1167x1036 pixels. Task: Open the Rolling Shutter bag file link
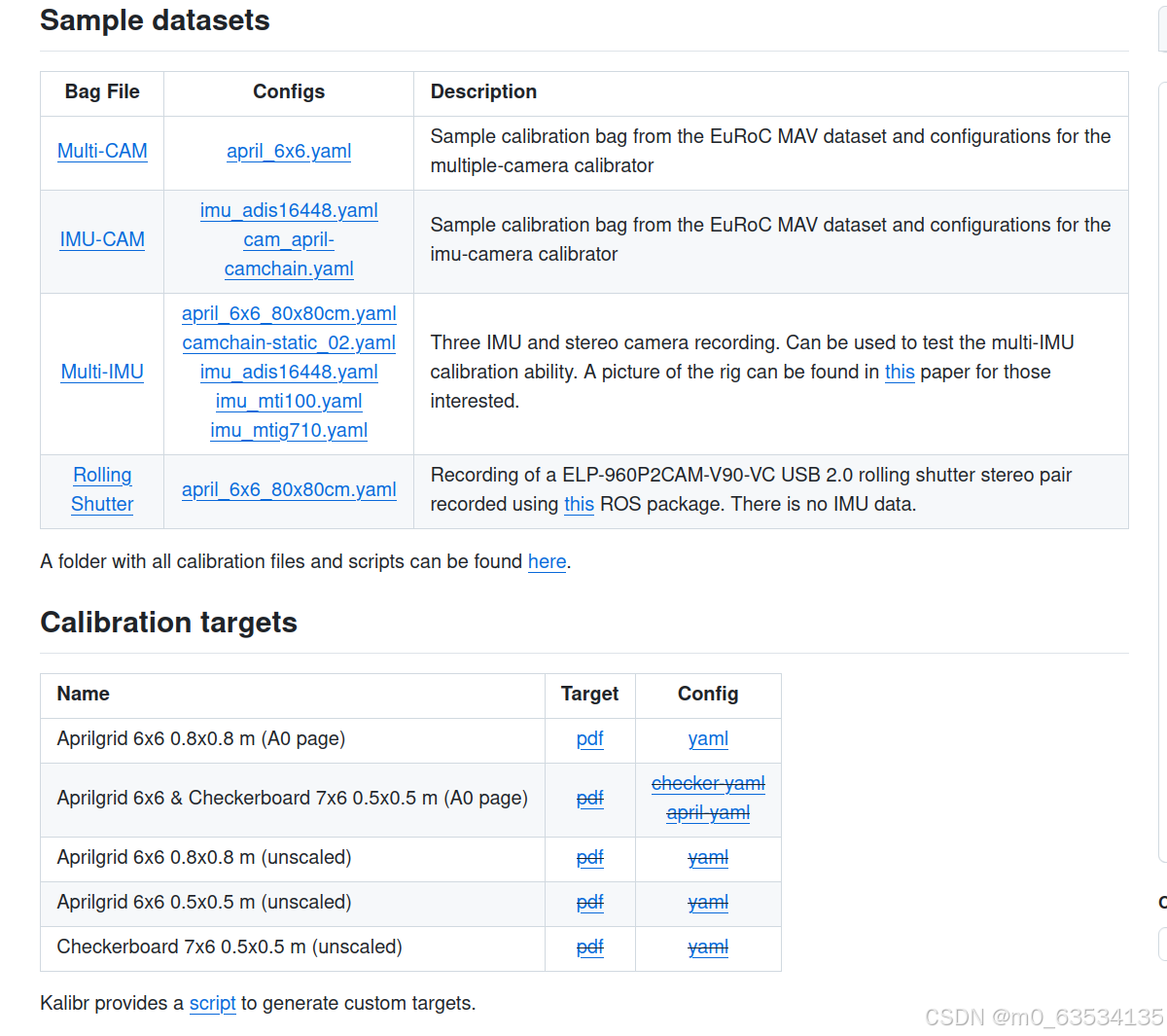(x=102, y=489)
